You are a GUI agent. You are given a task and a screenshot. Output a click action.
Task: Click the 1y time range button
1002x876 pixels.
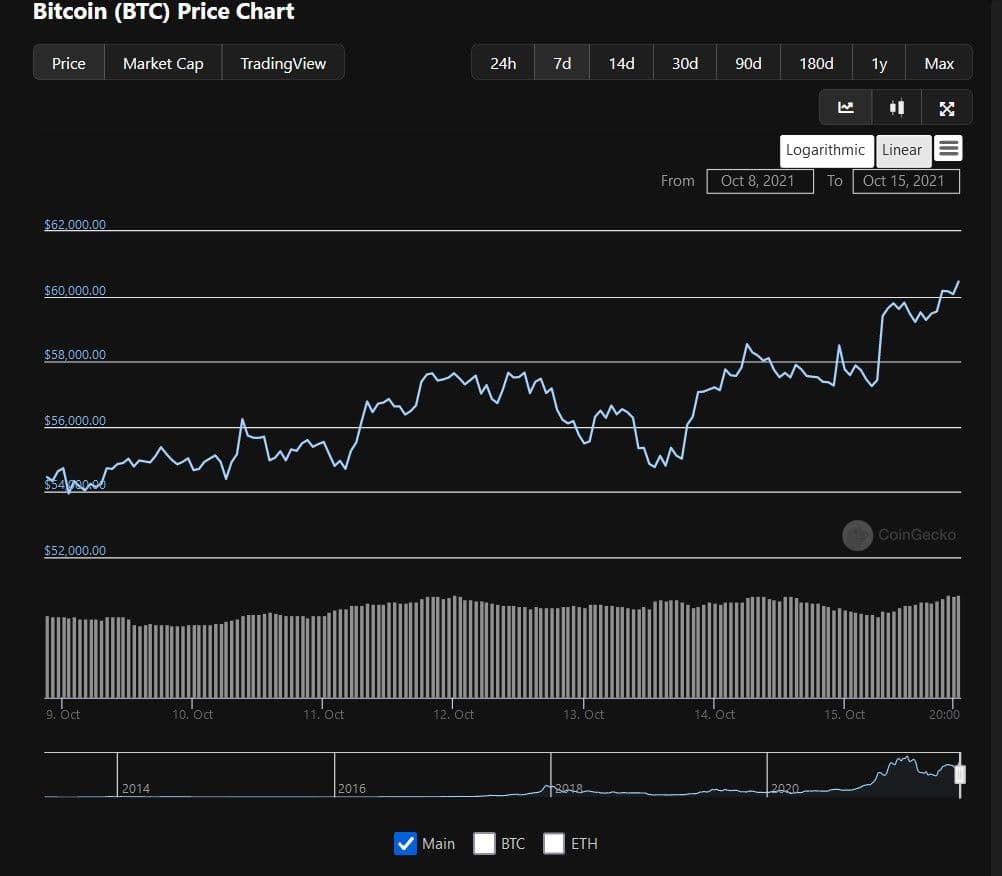pyautogui.click(x=879, y=63)
